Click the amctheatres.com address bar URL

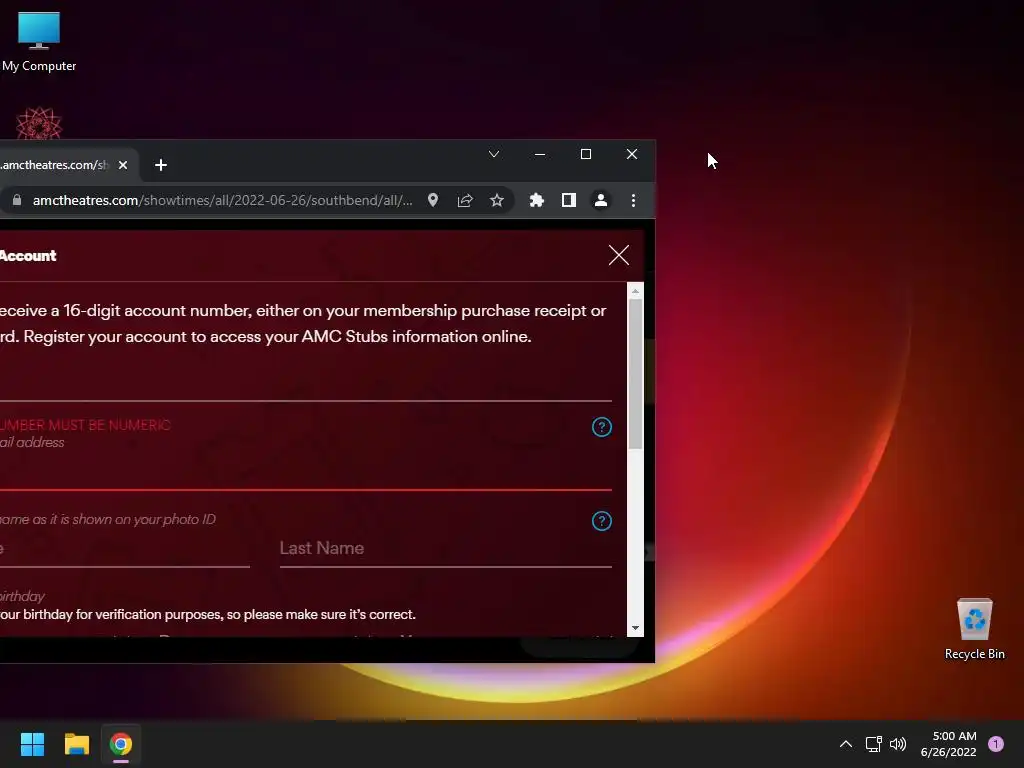point(223,200)
